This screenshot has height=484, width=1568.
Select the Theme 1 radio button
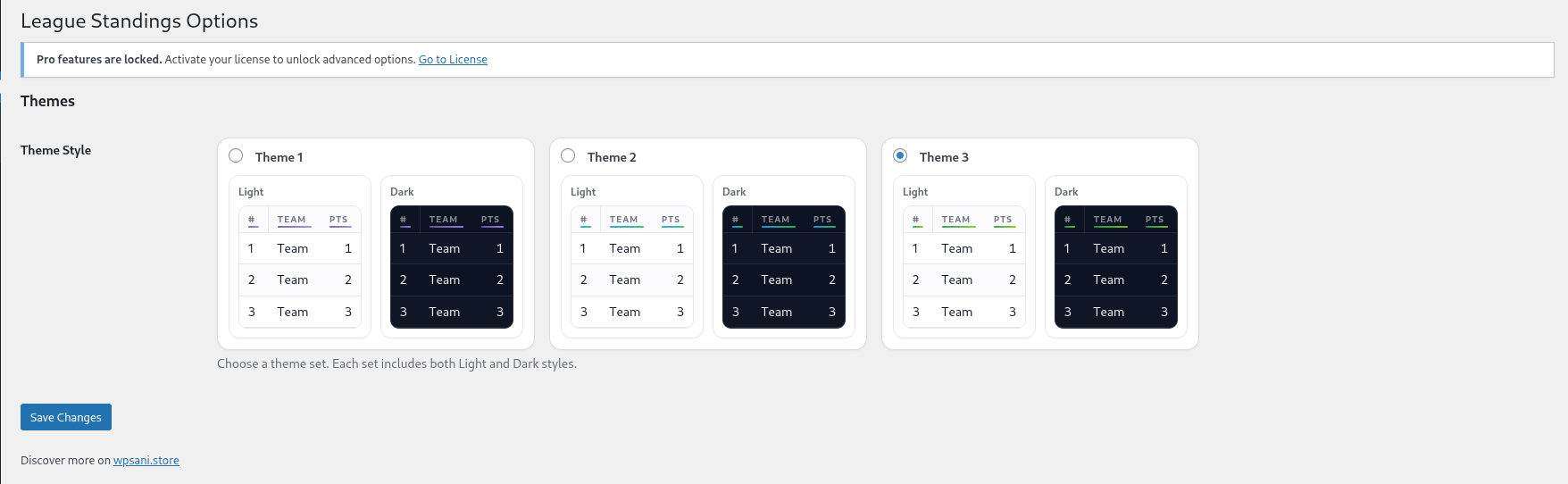click(236, 155)
